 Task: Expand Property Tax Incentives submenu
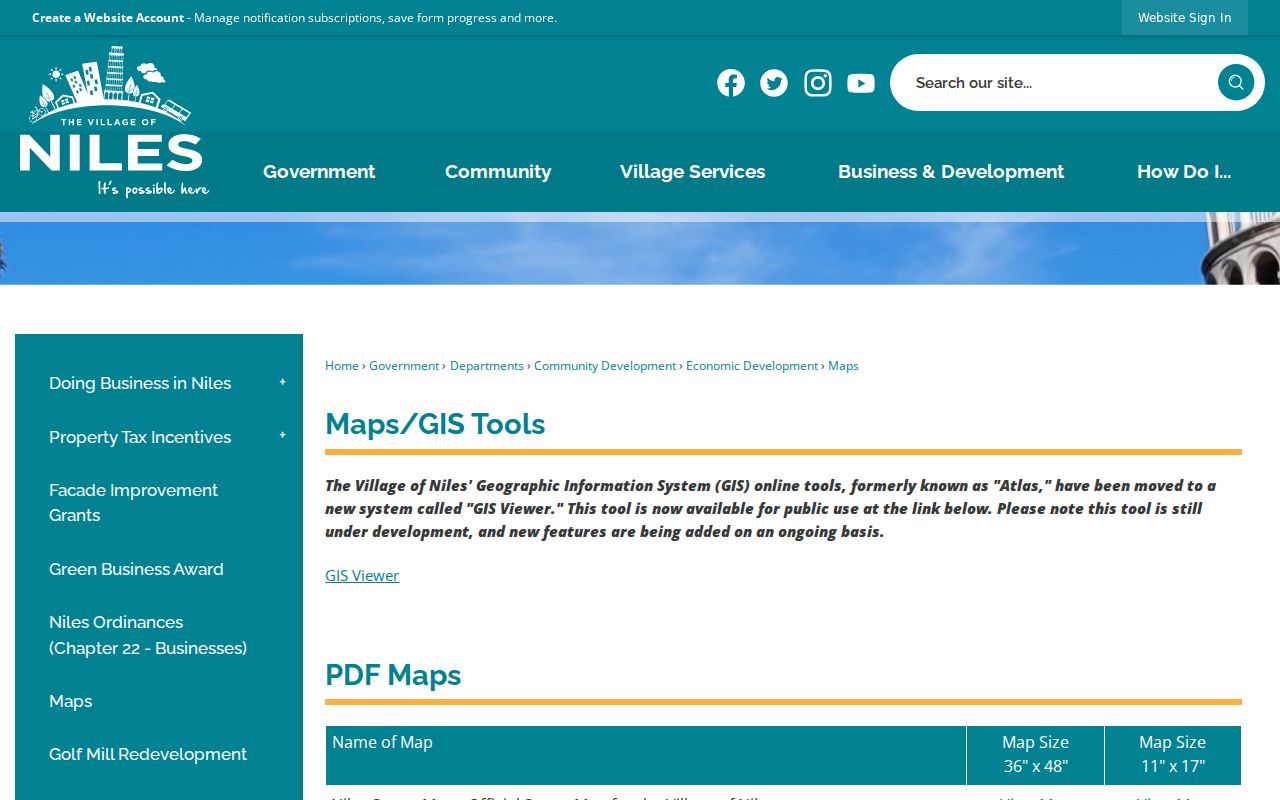(283, 437)
